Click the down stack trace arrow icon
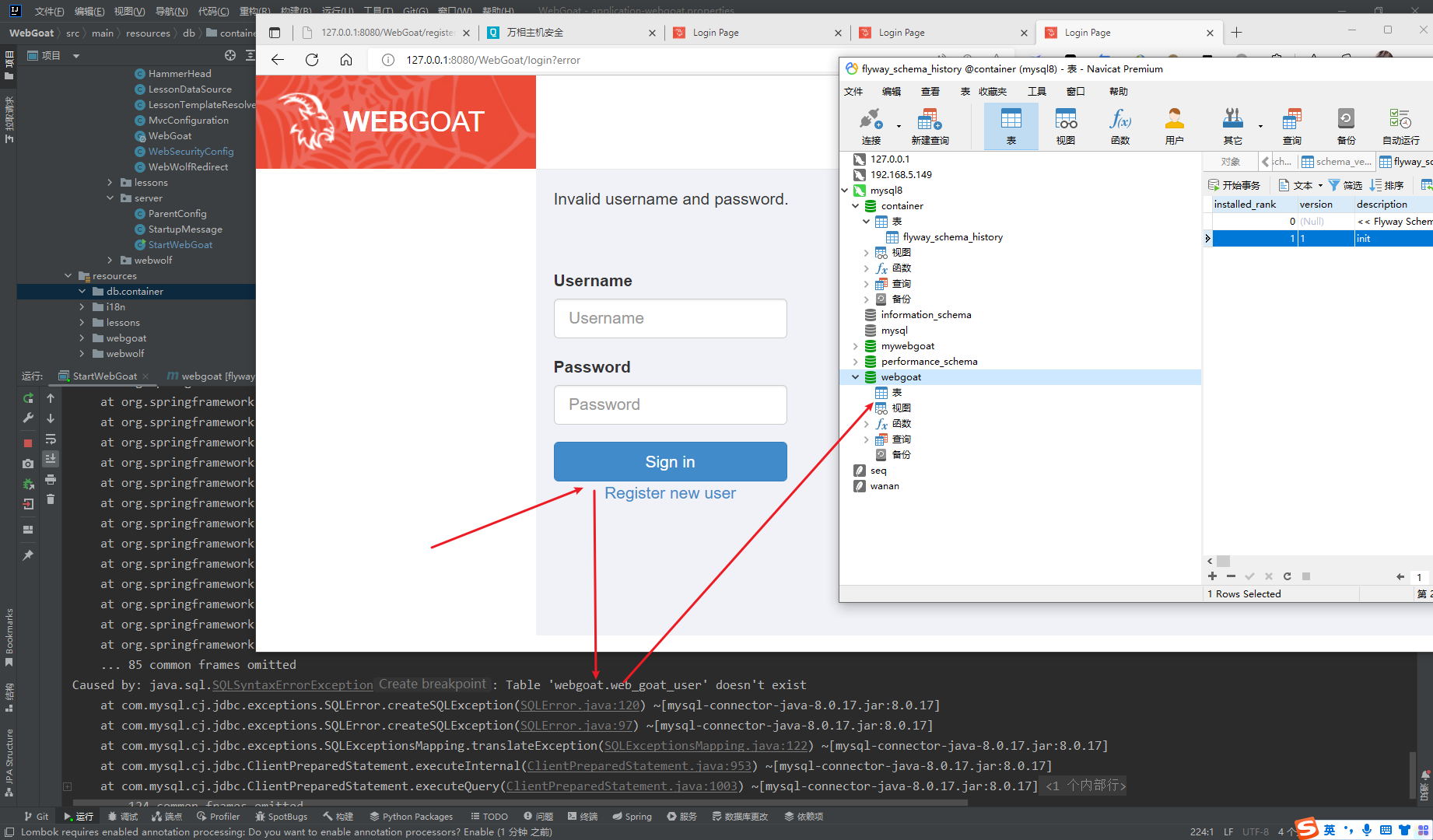 (51, 418)
